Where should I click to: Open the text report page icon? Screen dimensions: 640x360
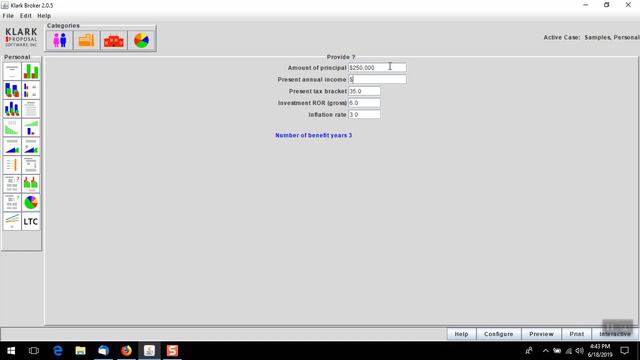pos(31,109)
